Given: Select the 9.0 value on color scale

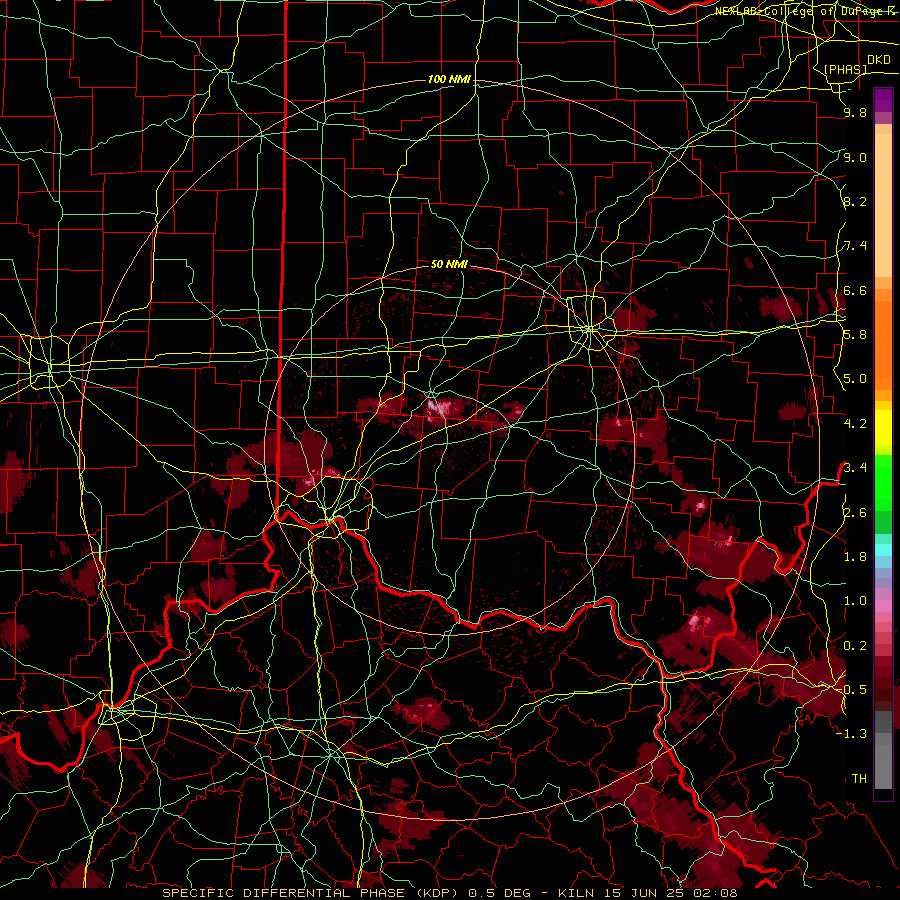Looking at the screenshot, I should [855, 157].
